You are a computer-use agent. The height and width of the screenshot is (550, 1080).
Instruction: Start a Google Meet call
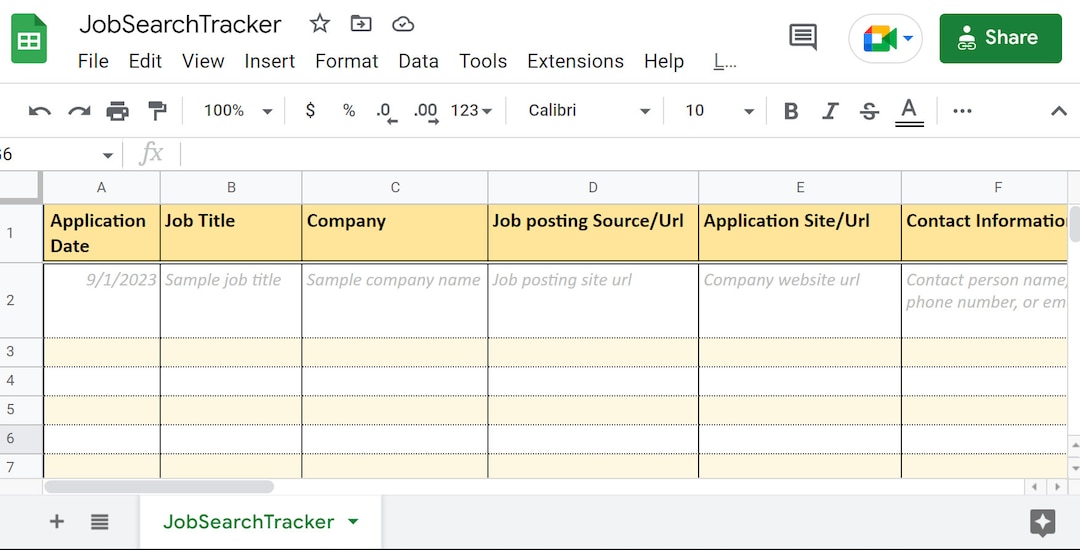click(885, 39)
